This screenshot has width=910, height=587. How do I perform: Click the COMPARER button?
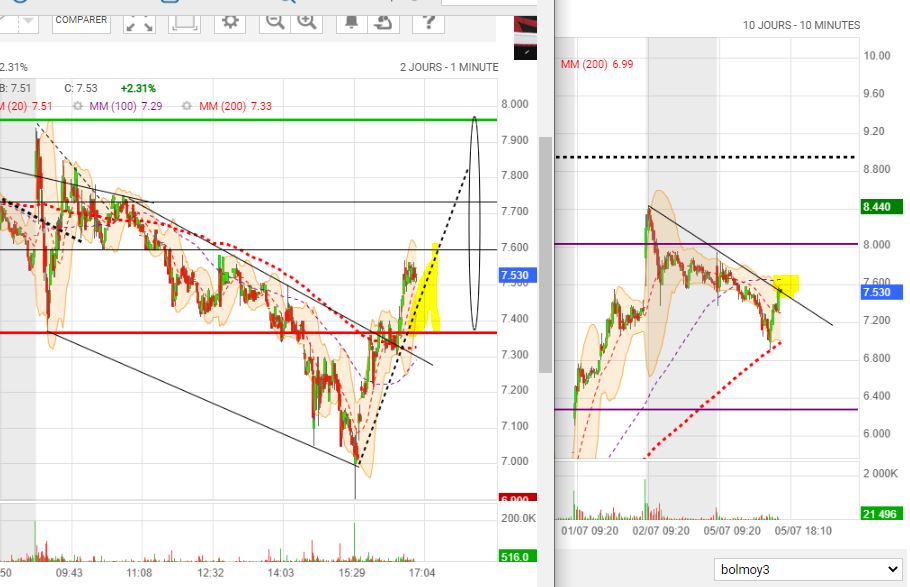pos(81,21)
